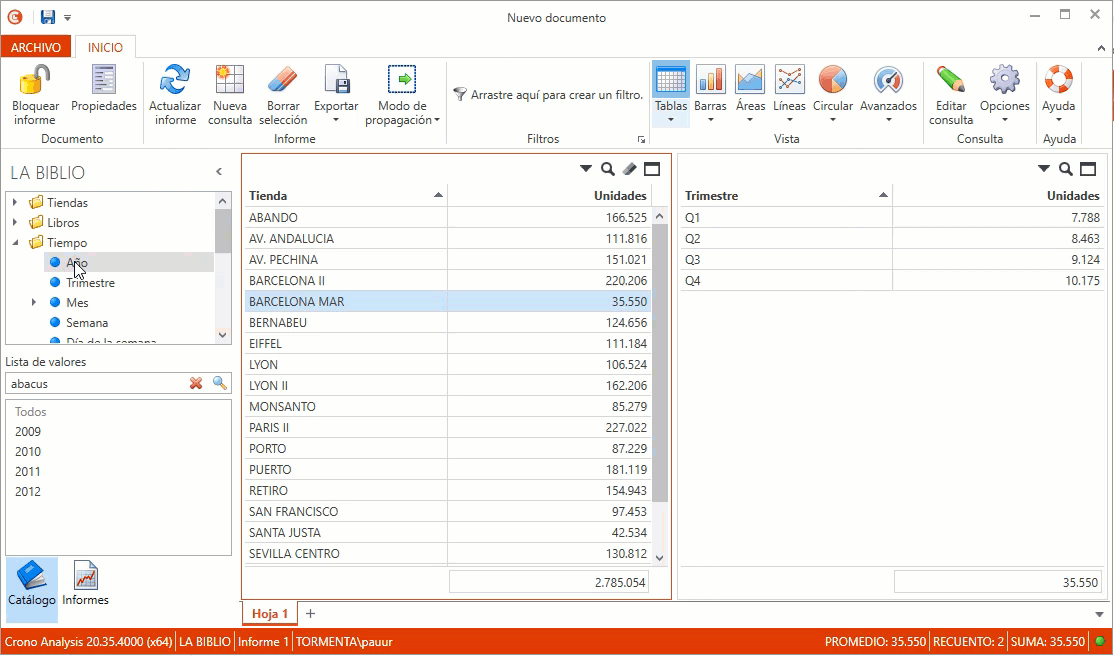The height and width of the screenshot is (656, 1114).
Task: Switch to the Informes panel
Action: click(85, 584)
